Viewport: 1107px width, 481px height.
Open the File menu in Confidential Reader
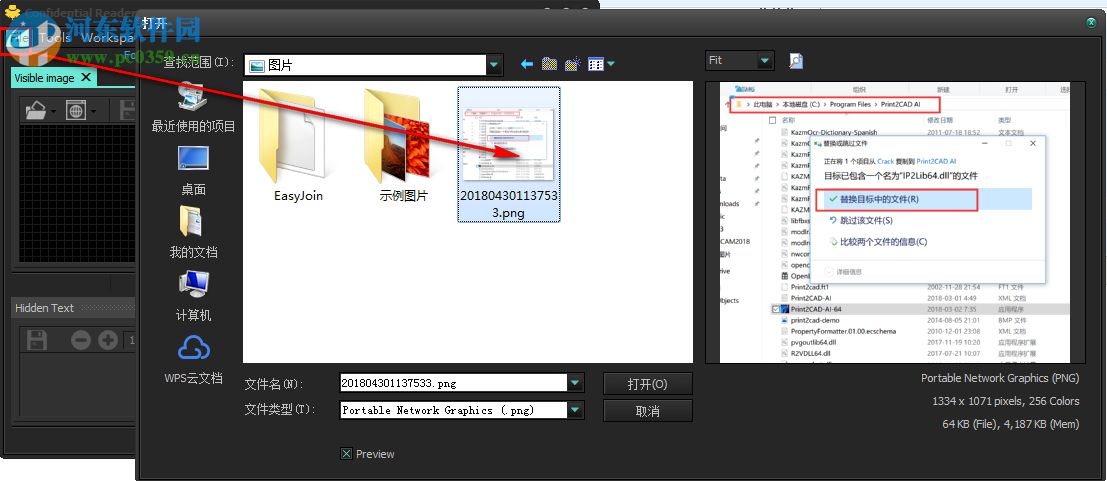click(20, 38)
